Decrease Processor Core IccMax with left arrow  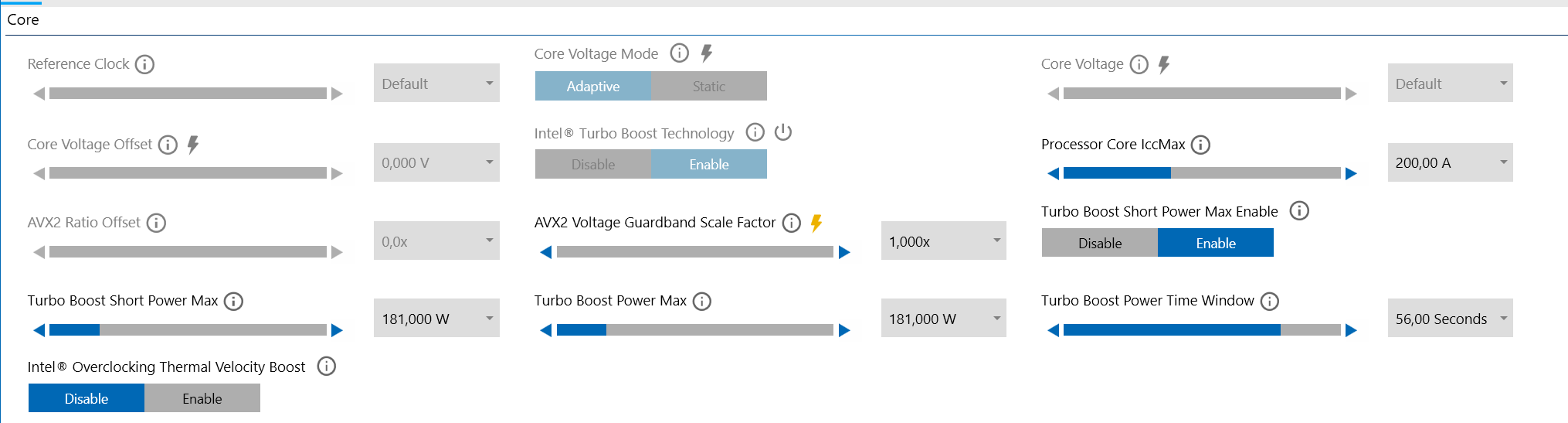[1053, 173]
